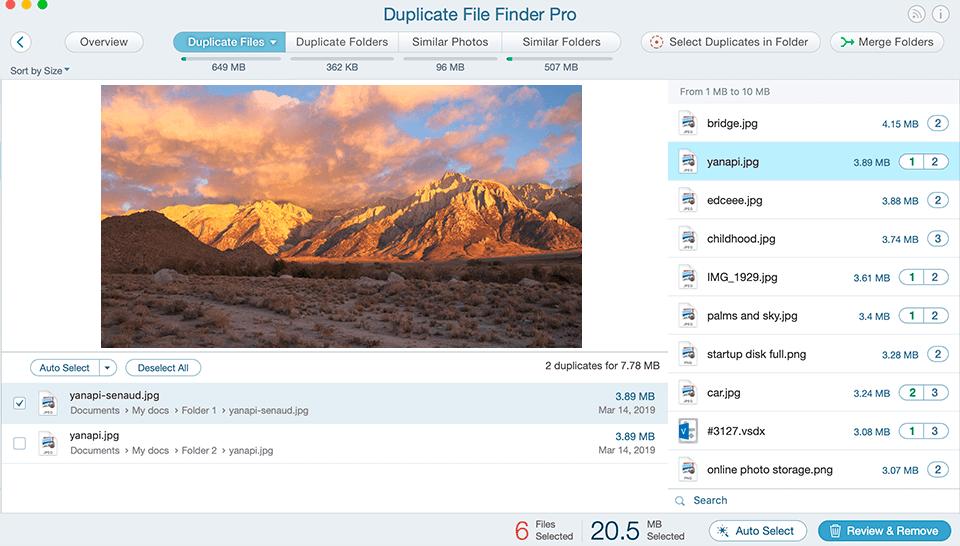
Task: Click the 6 Files Selected counter
Action: [544, 530]
